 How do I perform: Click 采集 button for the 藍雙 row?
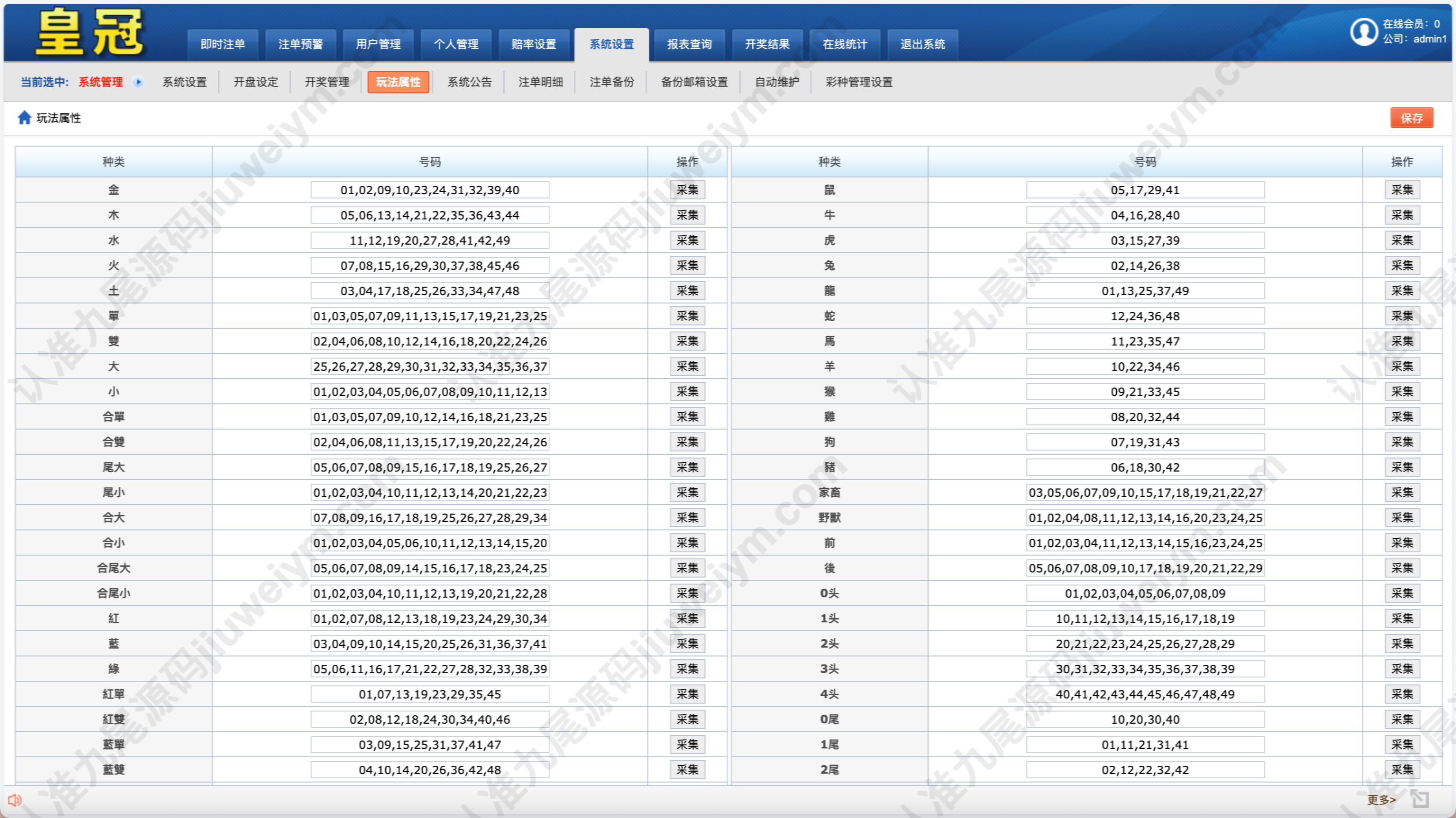pos(687,769)
